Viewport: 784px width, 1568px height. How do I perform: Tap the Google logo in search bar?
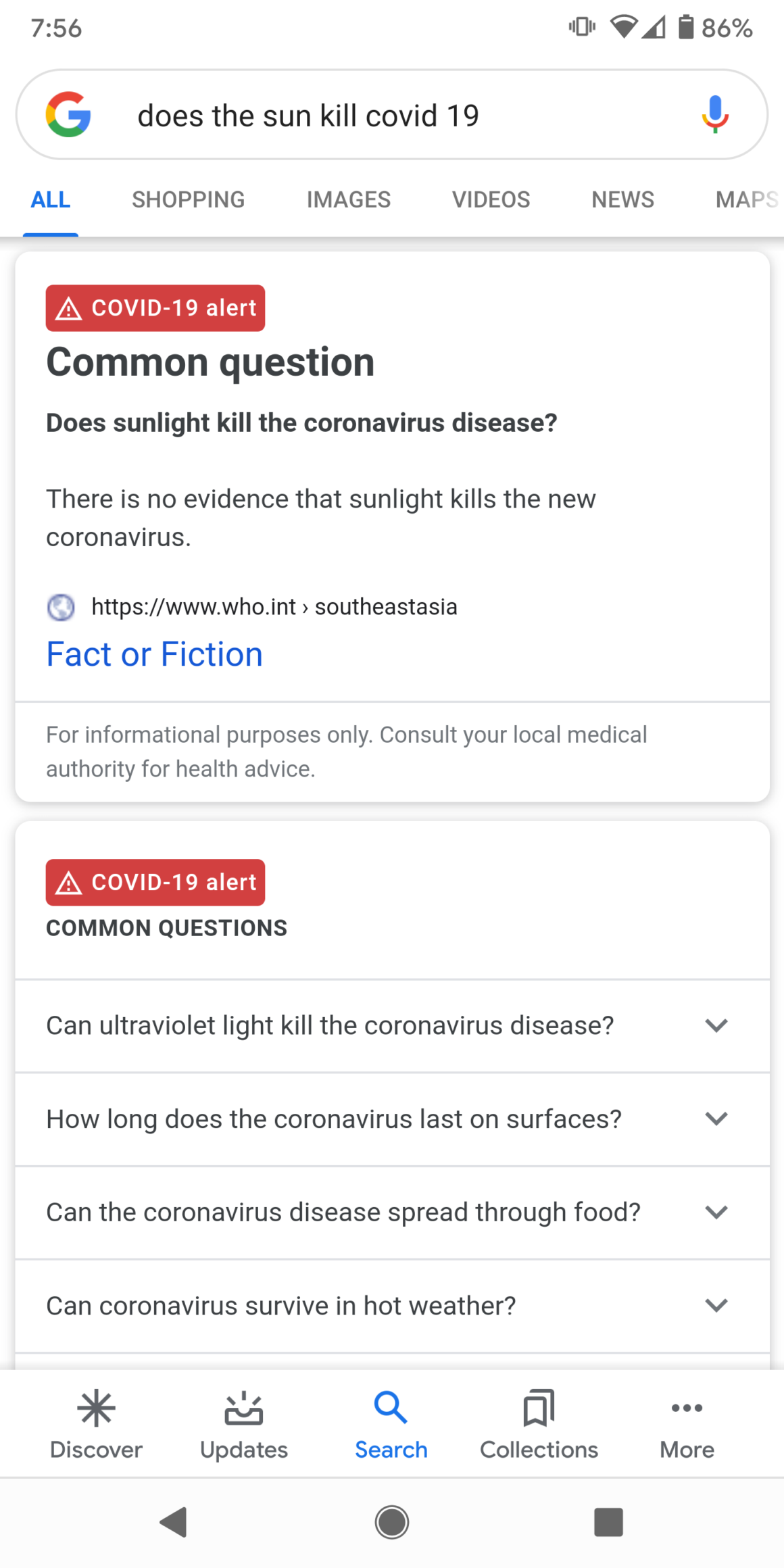[x=68, y=114]
